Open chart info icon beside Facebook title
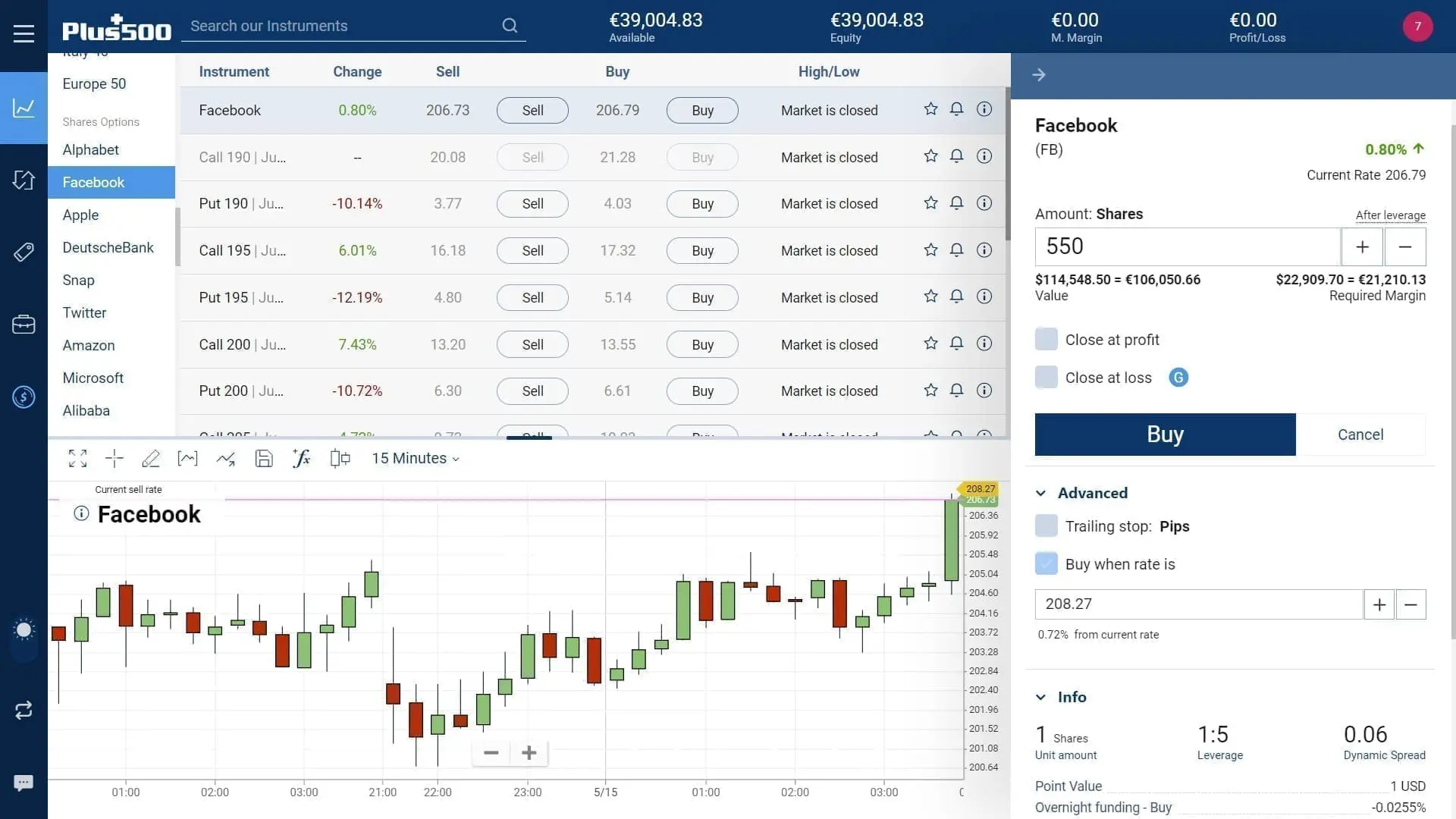Image resolution: width=1456 pixels, height=819 pixels. (81, 513)
